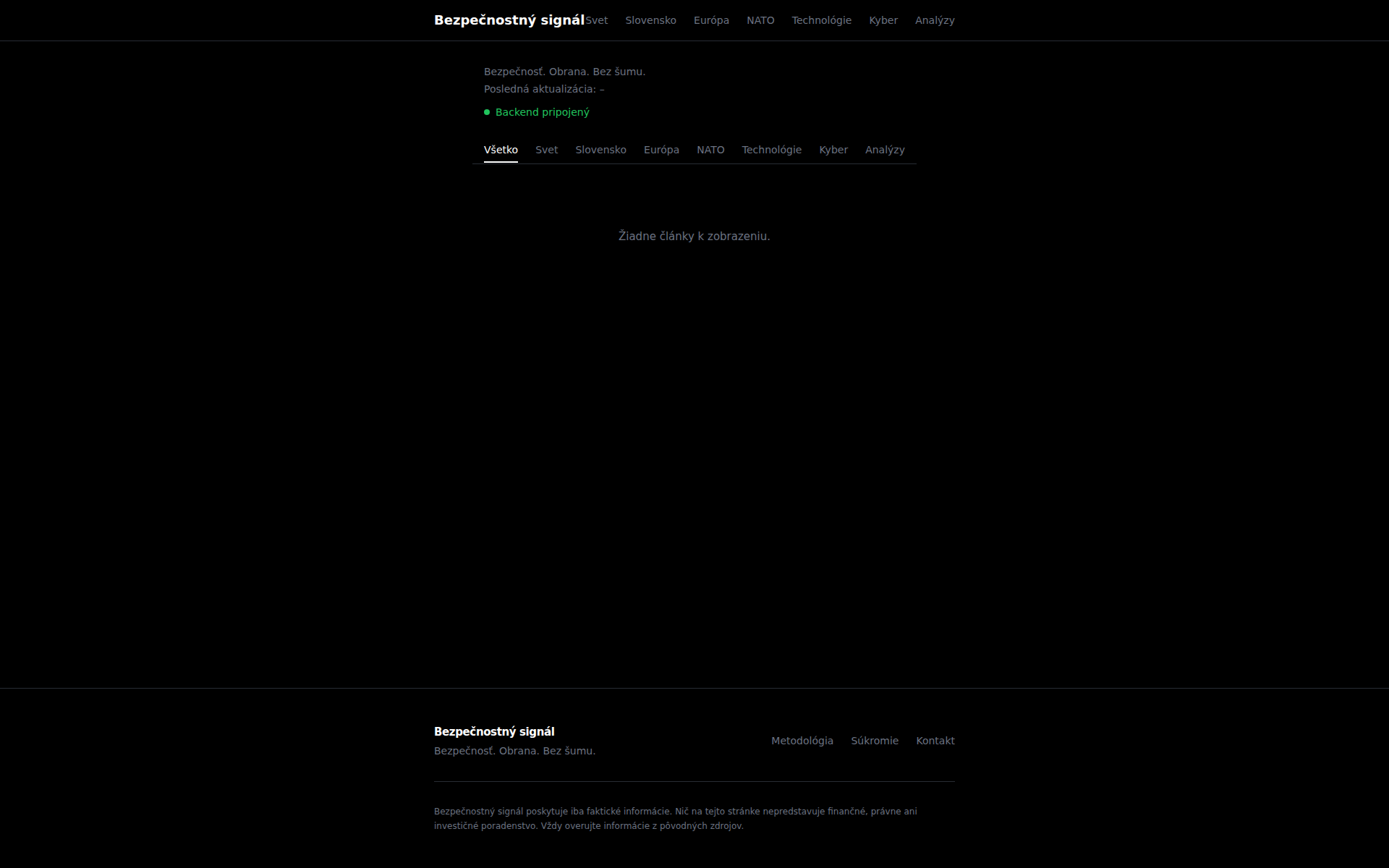Viewport: 1389px width, 868px height.
Task: Select the Svet filter tab
Action: 547,150
